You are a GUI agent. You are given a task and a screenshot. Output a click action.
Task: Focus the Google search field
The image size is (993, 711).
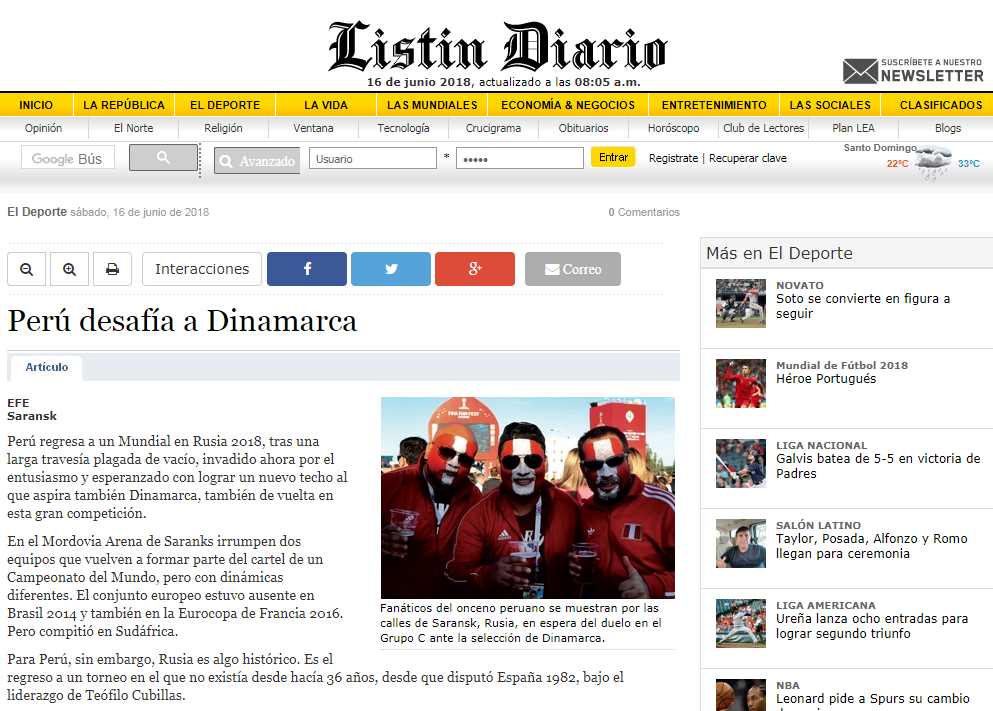[68, 158]
